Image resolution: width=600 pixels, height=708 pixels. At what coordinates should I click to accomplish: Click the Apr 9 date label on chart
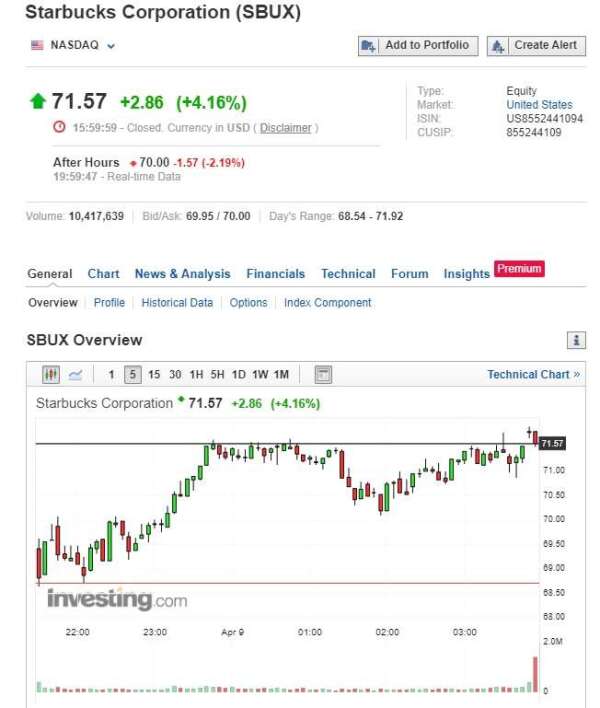(233, 632)
